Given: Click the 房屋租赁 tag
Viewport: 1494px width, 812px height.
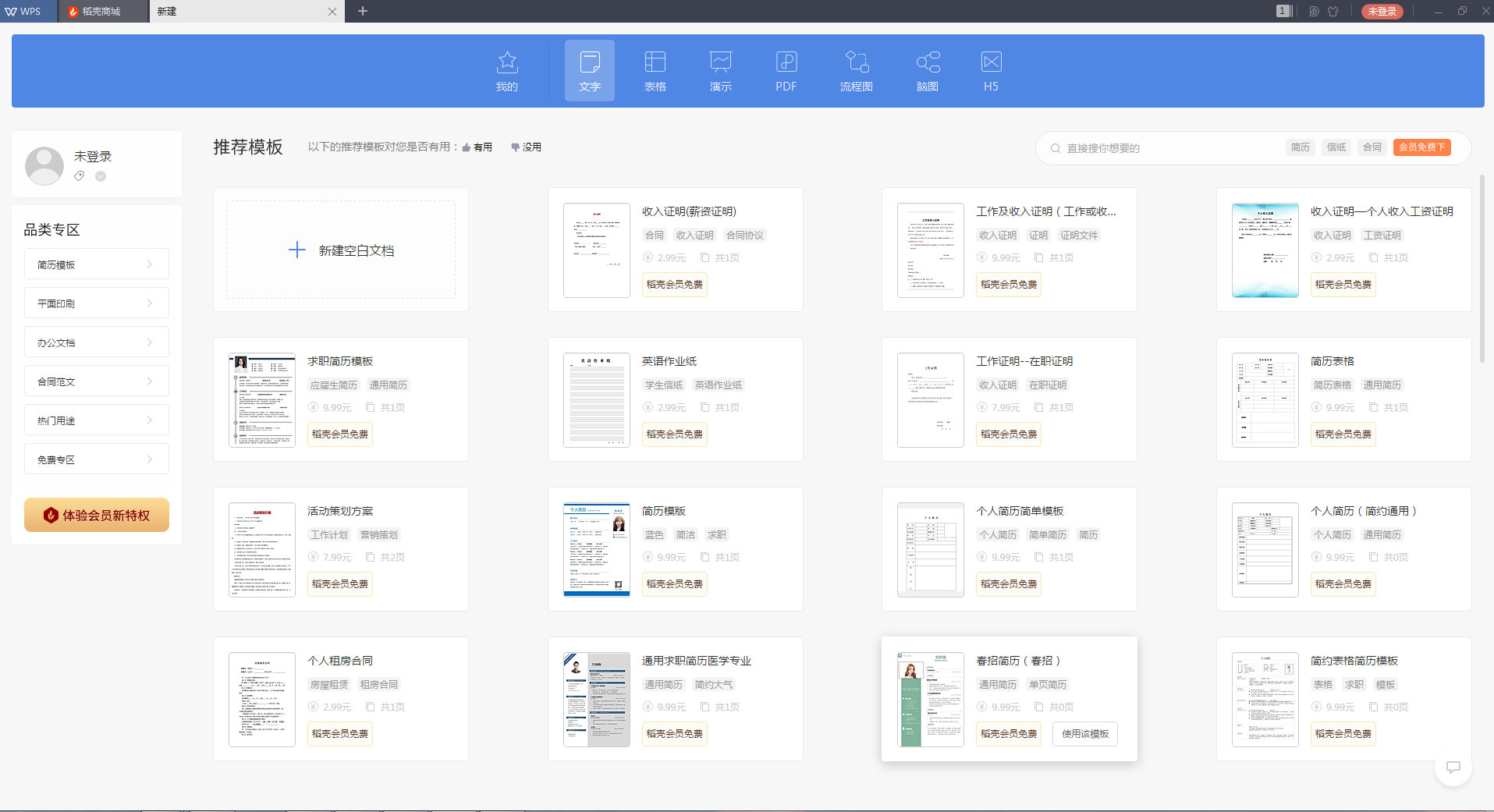Looking at the screenshot, I should (329, 684).
